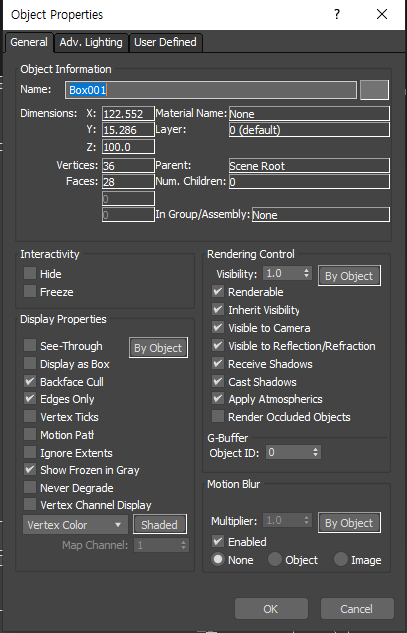Open the help question mark button

[x=337, y=15]
